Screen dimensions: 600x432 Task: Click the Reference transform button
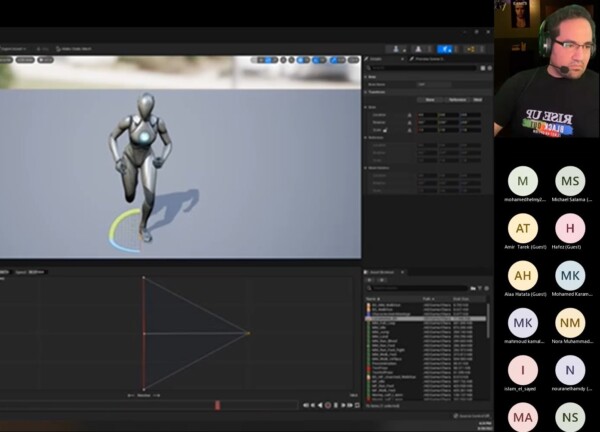[x=456, y=100]
